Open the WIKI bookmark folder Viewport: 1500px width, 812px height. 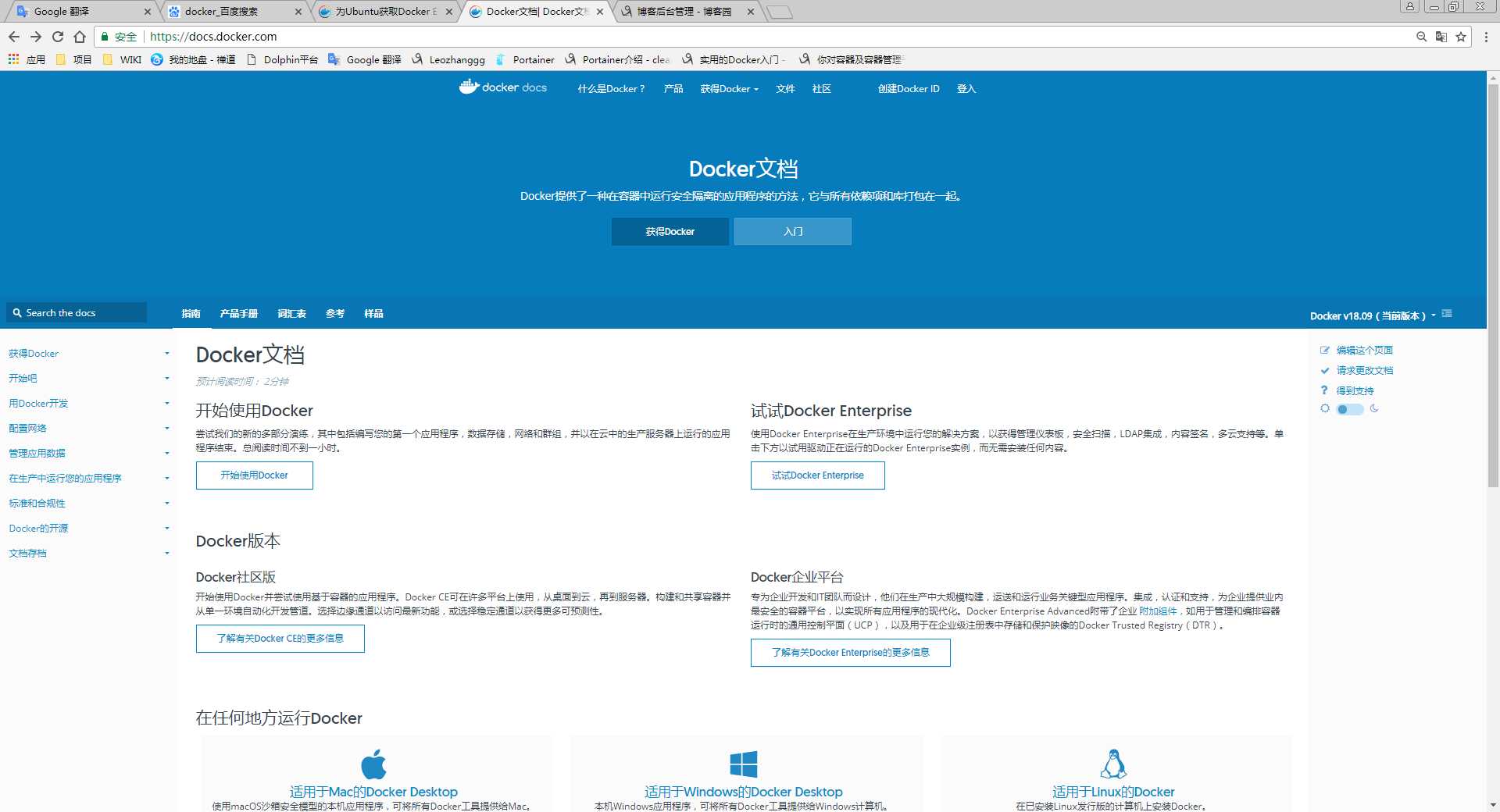(122, 59)
